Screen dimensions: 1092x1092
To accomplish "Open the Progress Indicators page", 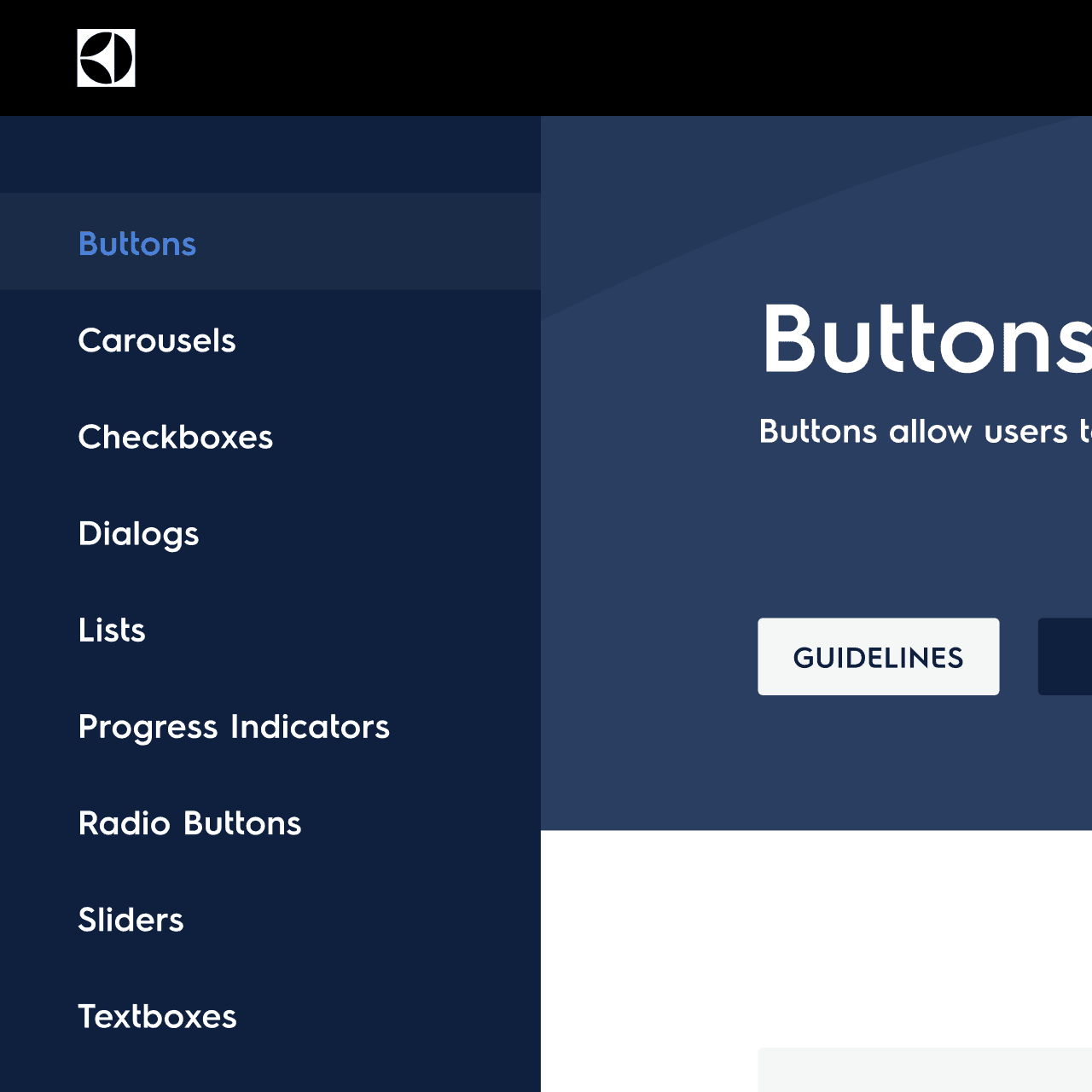I will click(234, 727).
